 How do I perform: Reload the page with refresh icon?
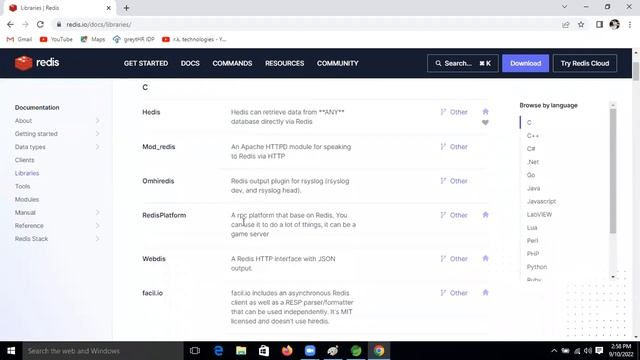(x=40, y=24)
